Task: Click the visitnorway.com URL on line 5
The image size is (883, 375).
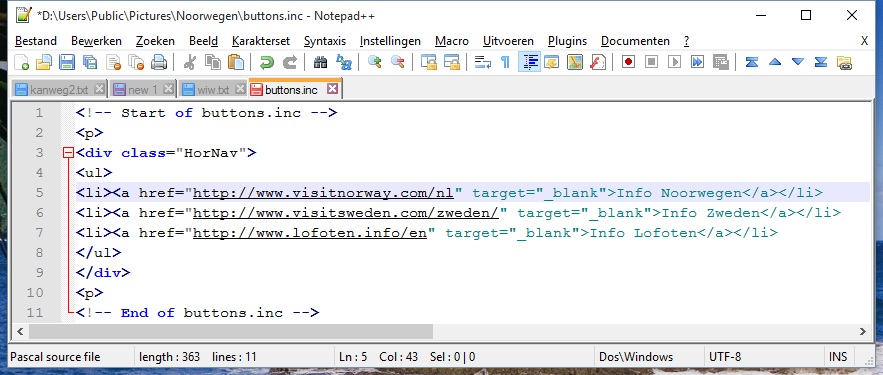Action: [x=323, y=193]
